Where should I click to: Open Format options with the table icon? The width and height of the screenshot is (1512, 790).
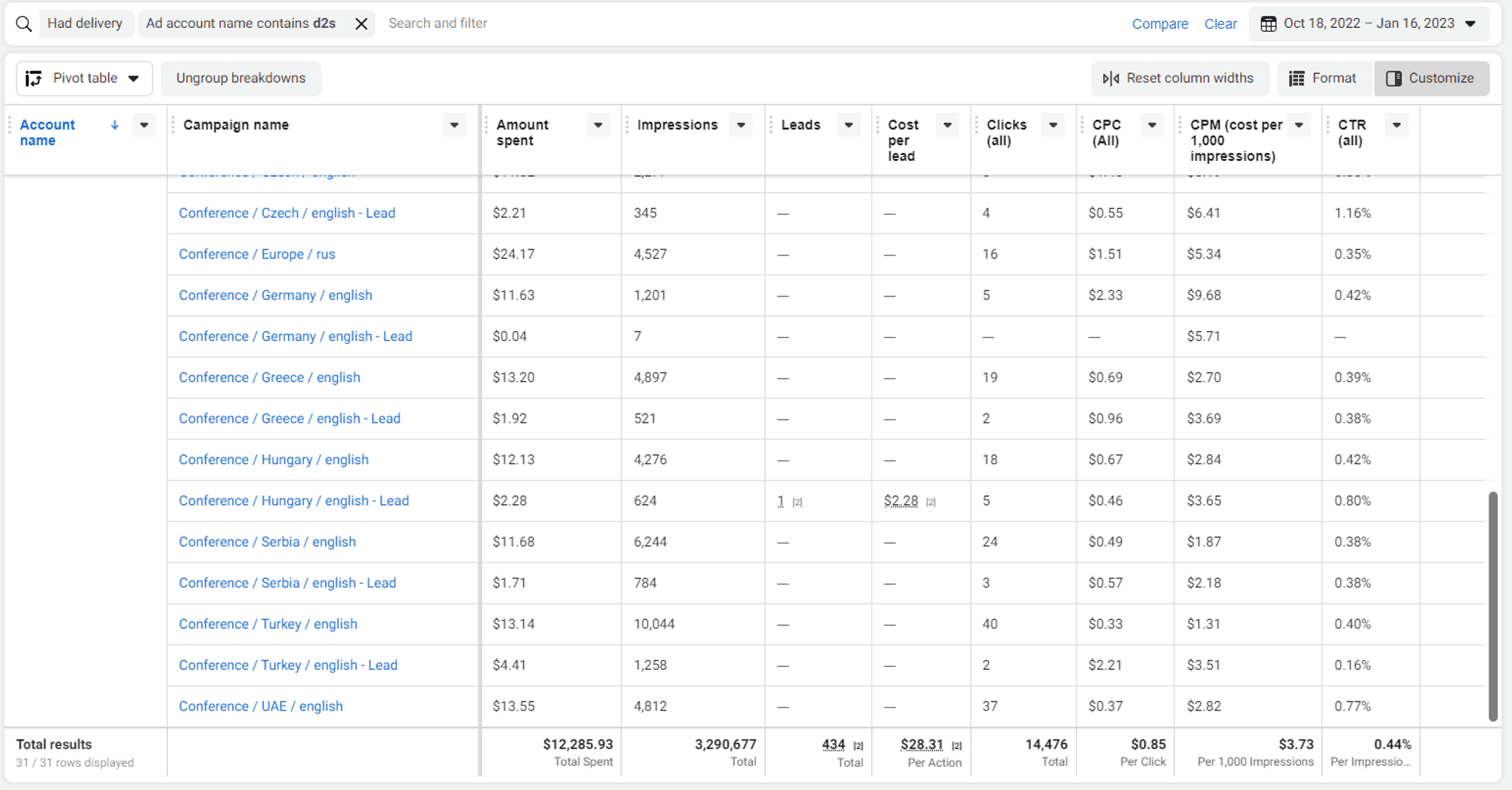(1297, 78)
